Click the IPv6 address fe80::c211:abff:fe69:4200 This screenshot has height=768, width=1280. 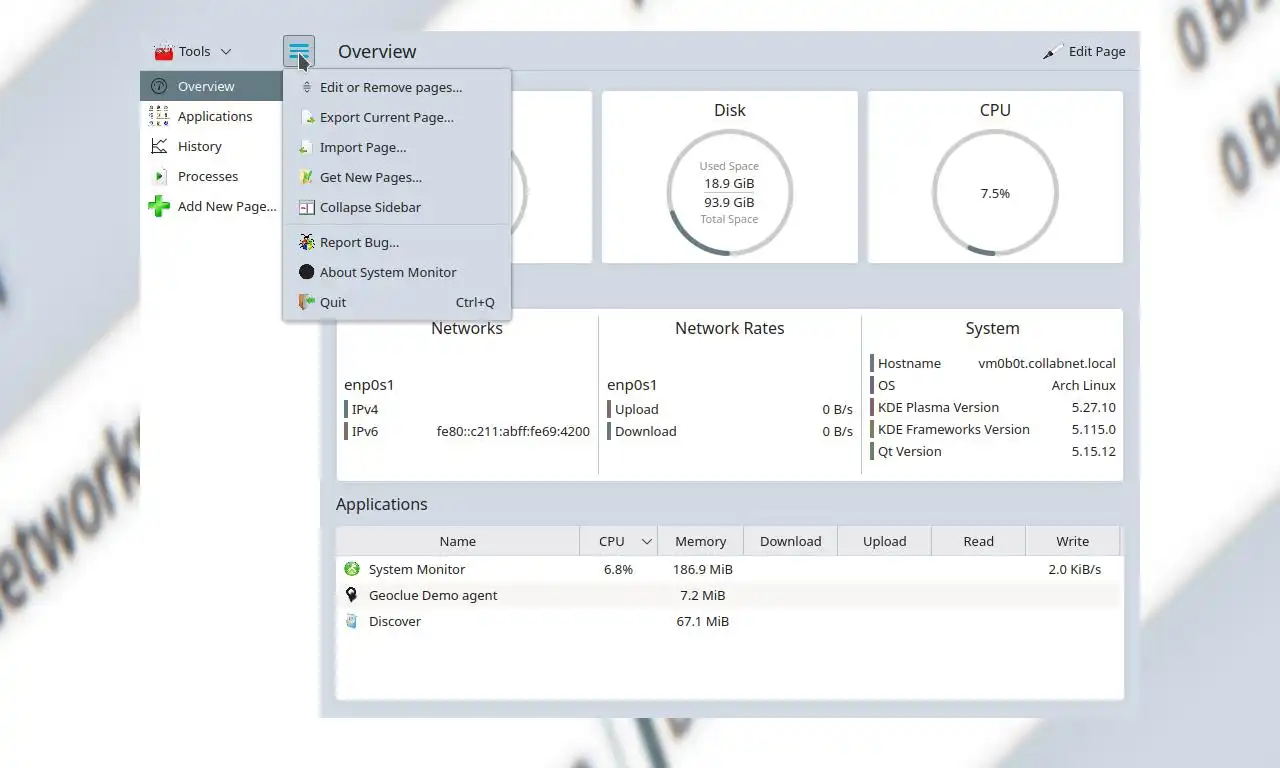tap(513, 431)
